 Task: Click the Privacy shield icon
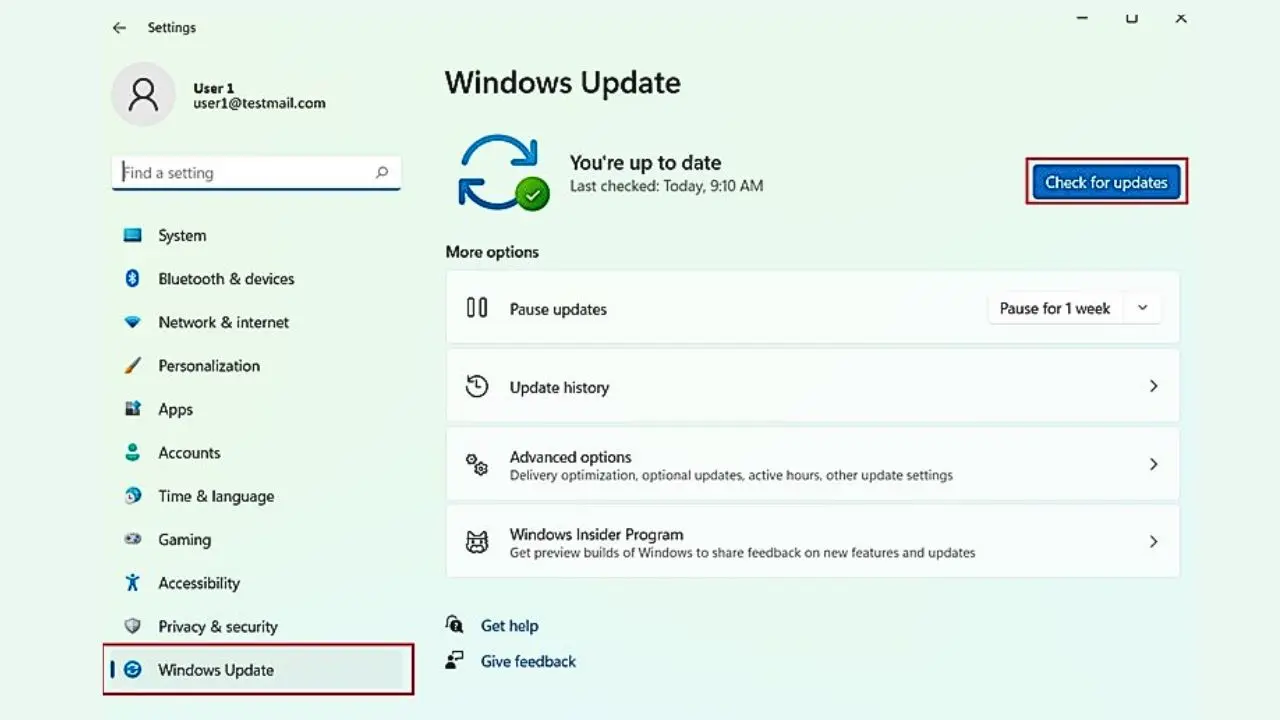132,626
